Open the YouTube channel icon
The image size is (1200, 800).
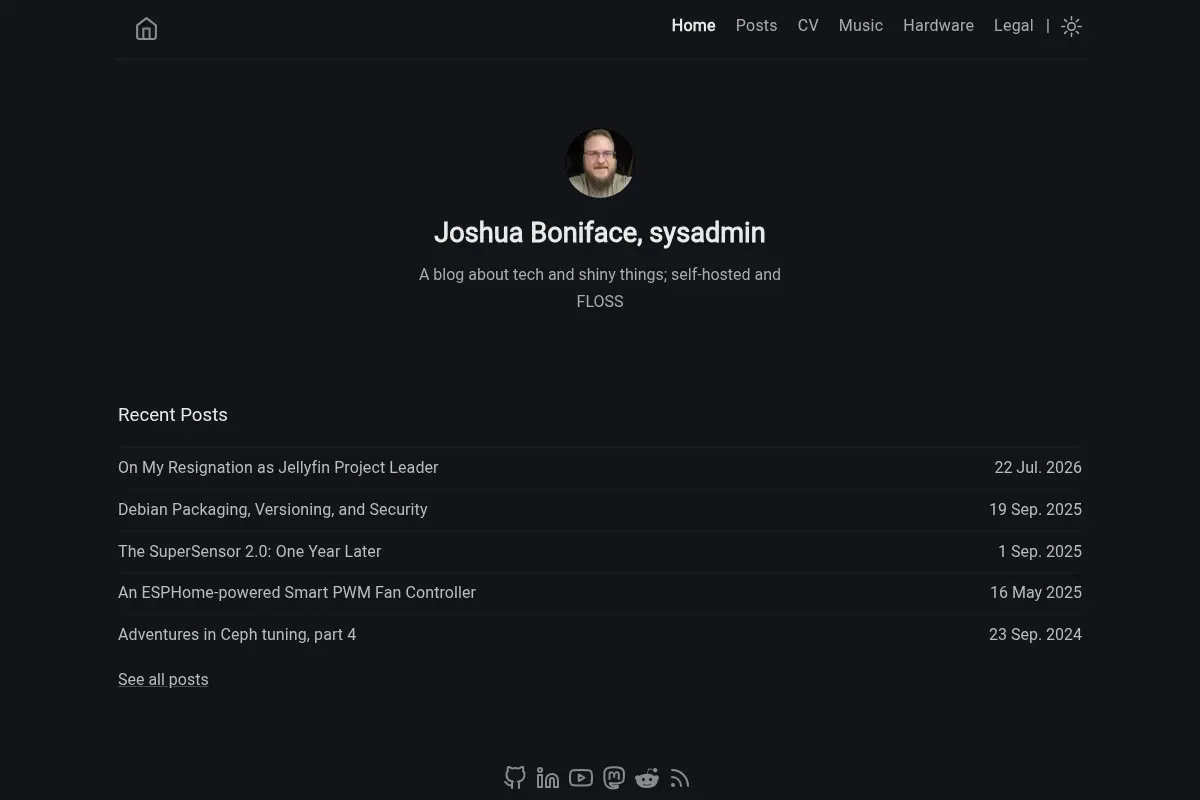click(581, 778)
